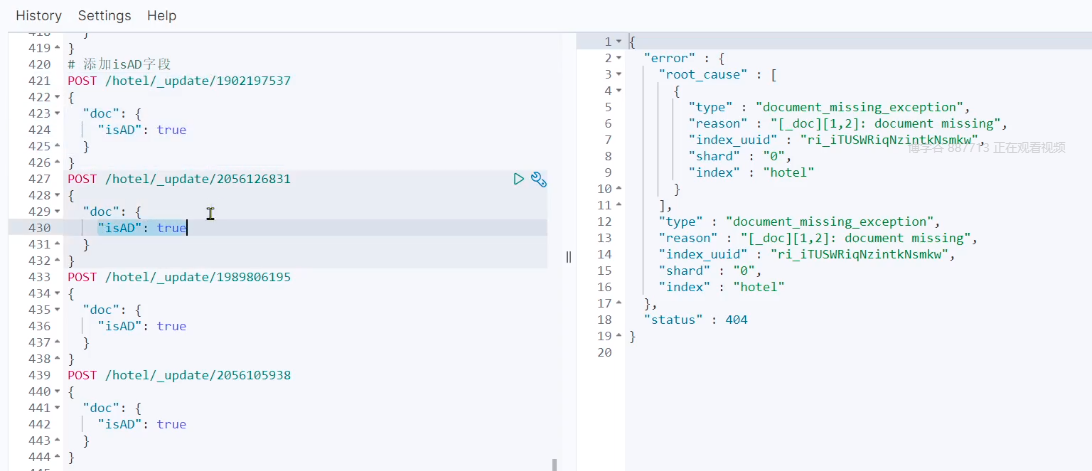Open the Help menu

(162, 15)
